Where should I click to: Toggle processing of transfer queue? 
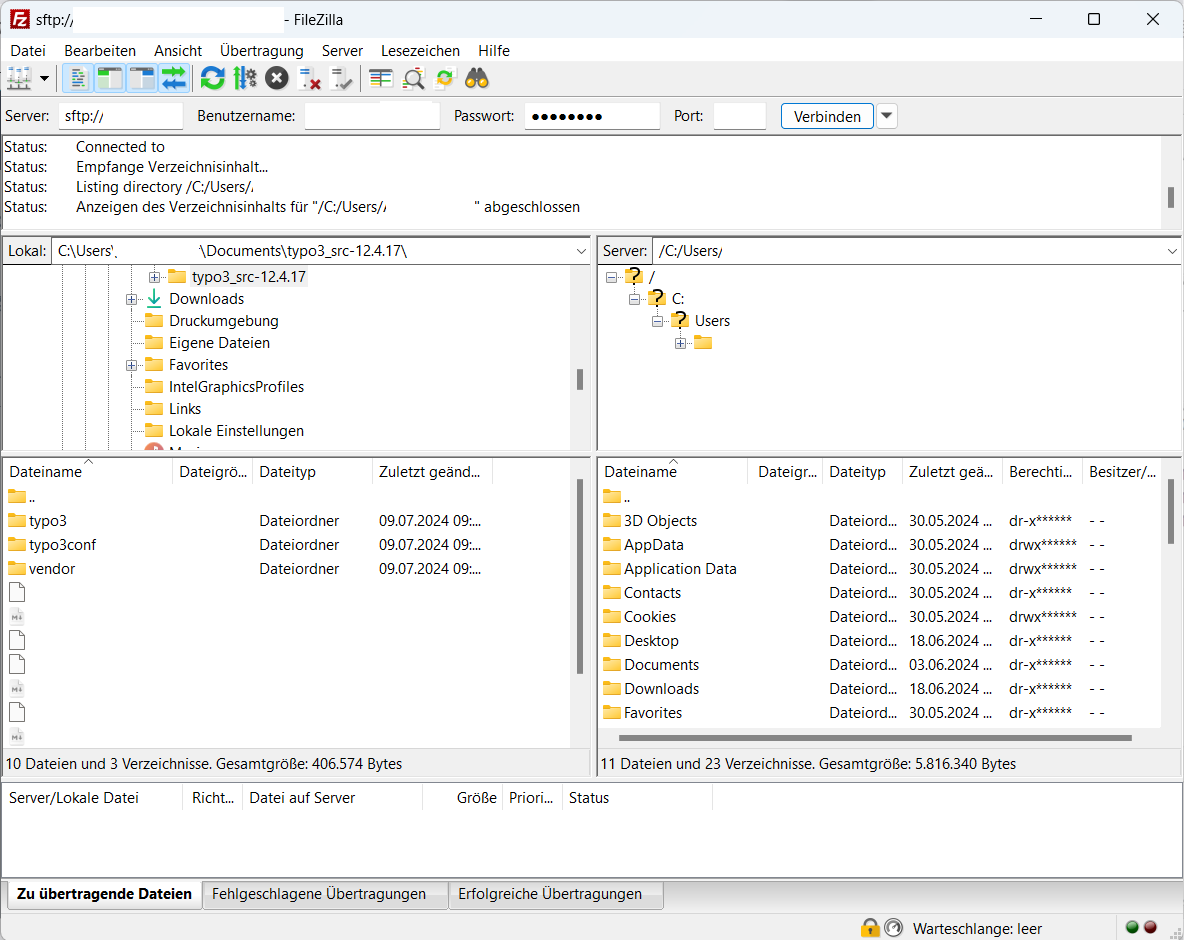click(x=245, y=79)
